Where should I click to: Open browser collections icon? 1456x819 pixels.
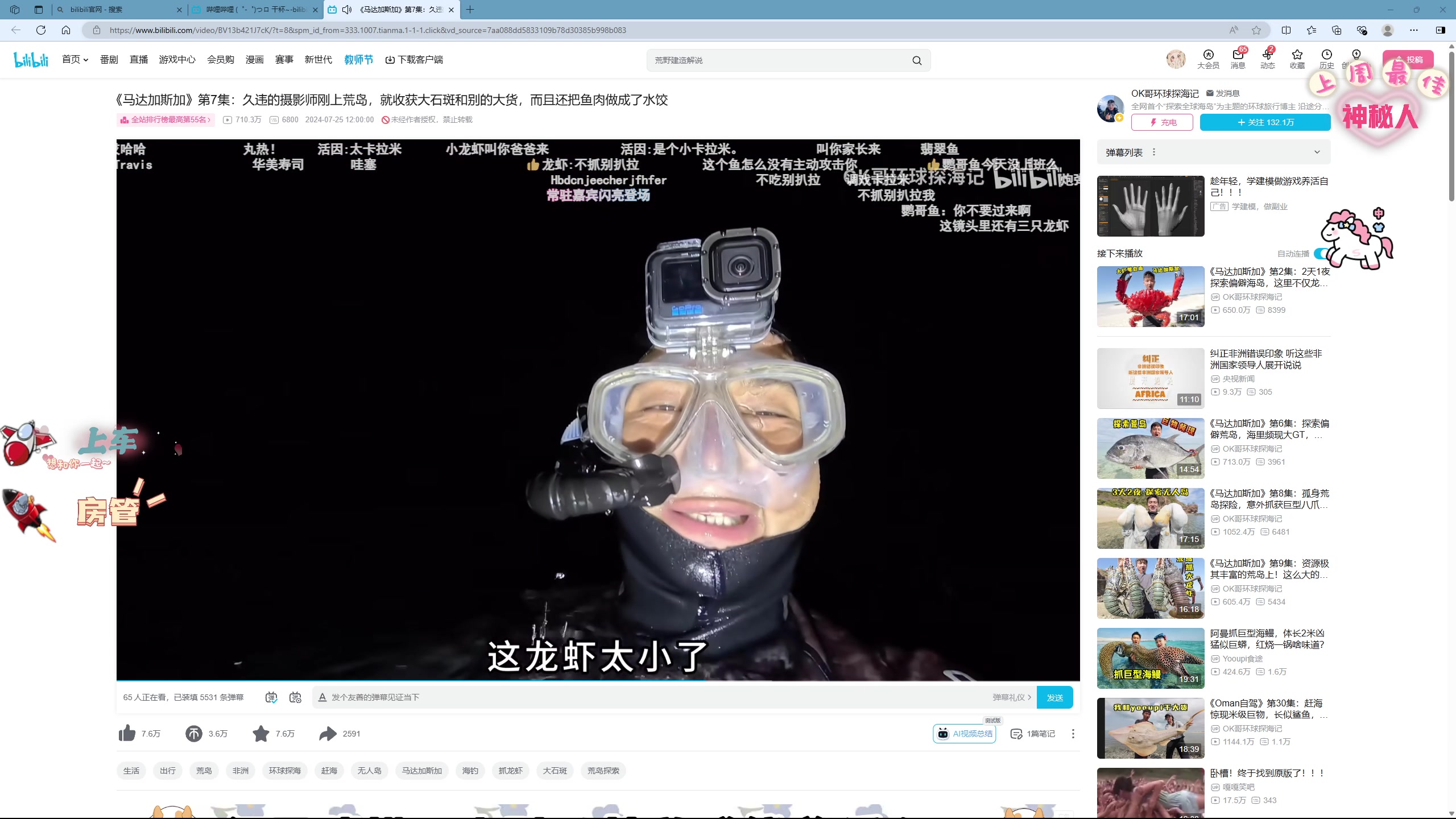(1337, 30)
